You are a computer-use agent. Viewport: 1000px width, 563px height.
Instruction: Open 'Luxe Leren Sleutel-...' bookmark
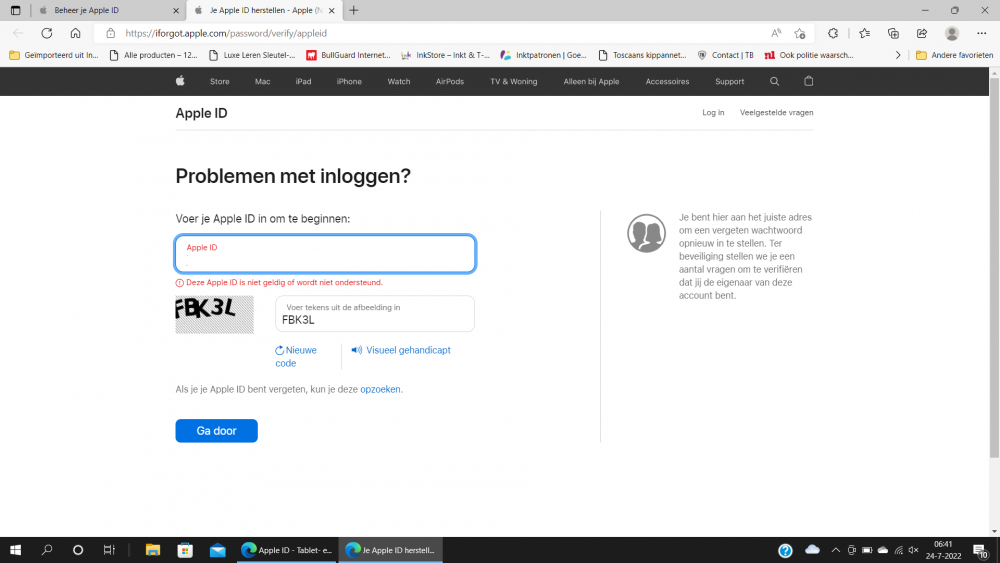pyautogui.click(x=252, y=55)
